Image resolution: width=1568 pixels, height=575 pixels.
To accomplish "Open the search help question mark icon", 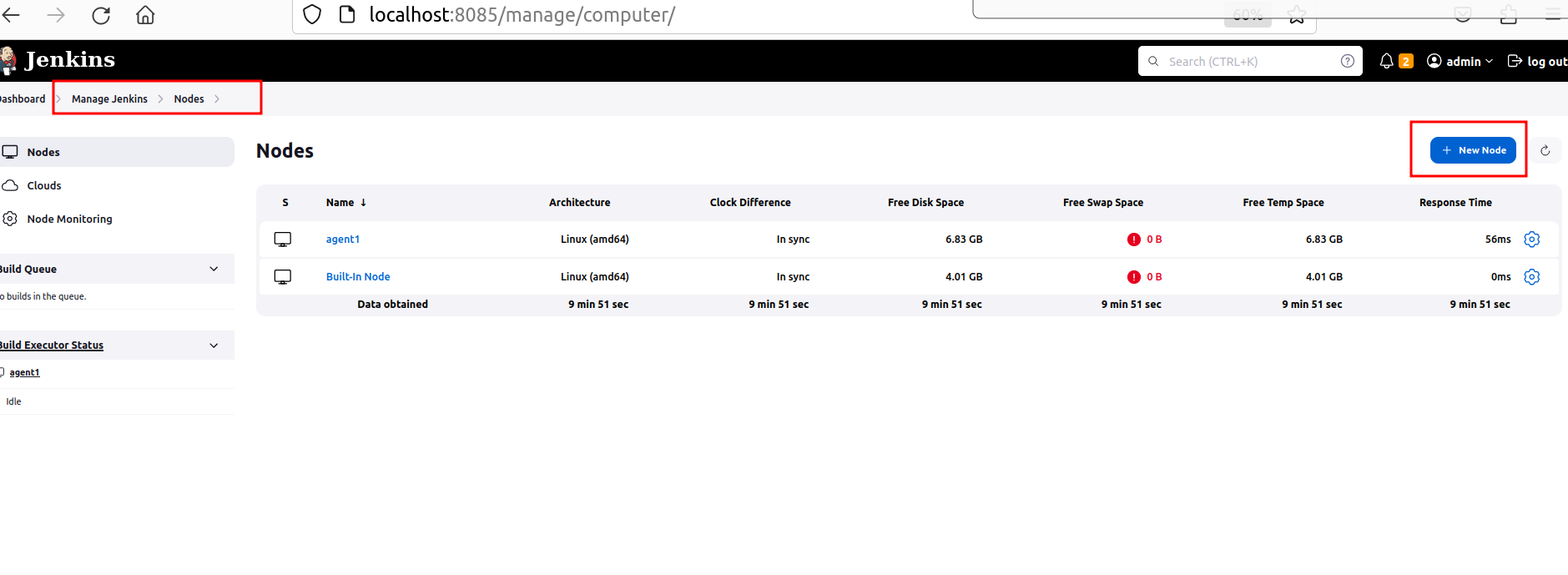I will click(x=1348, y=61).
